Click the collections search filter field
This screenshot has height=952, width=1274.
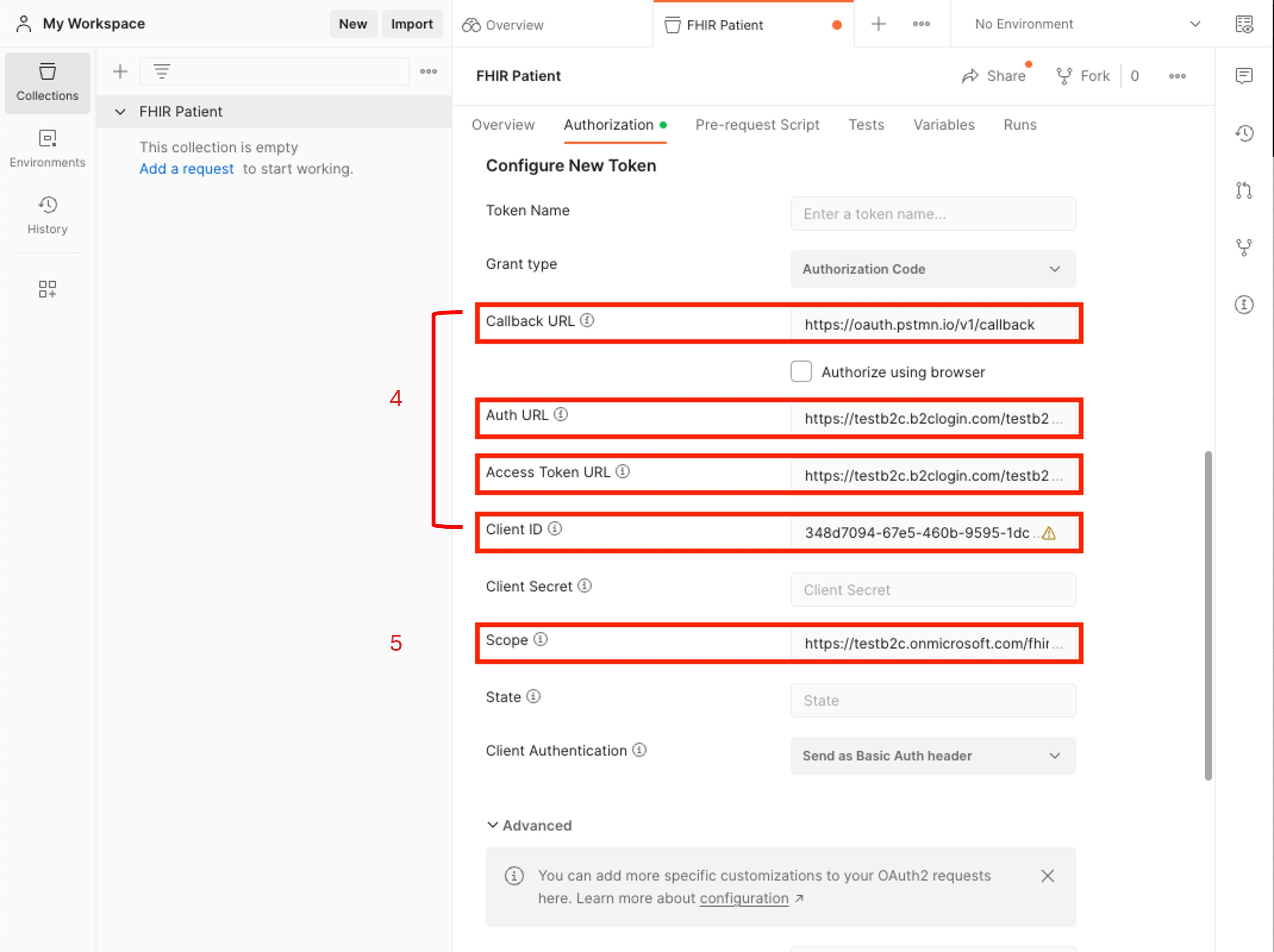click(x=274, y=71)
